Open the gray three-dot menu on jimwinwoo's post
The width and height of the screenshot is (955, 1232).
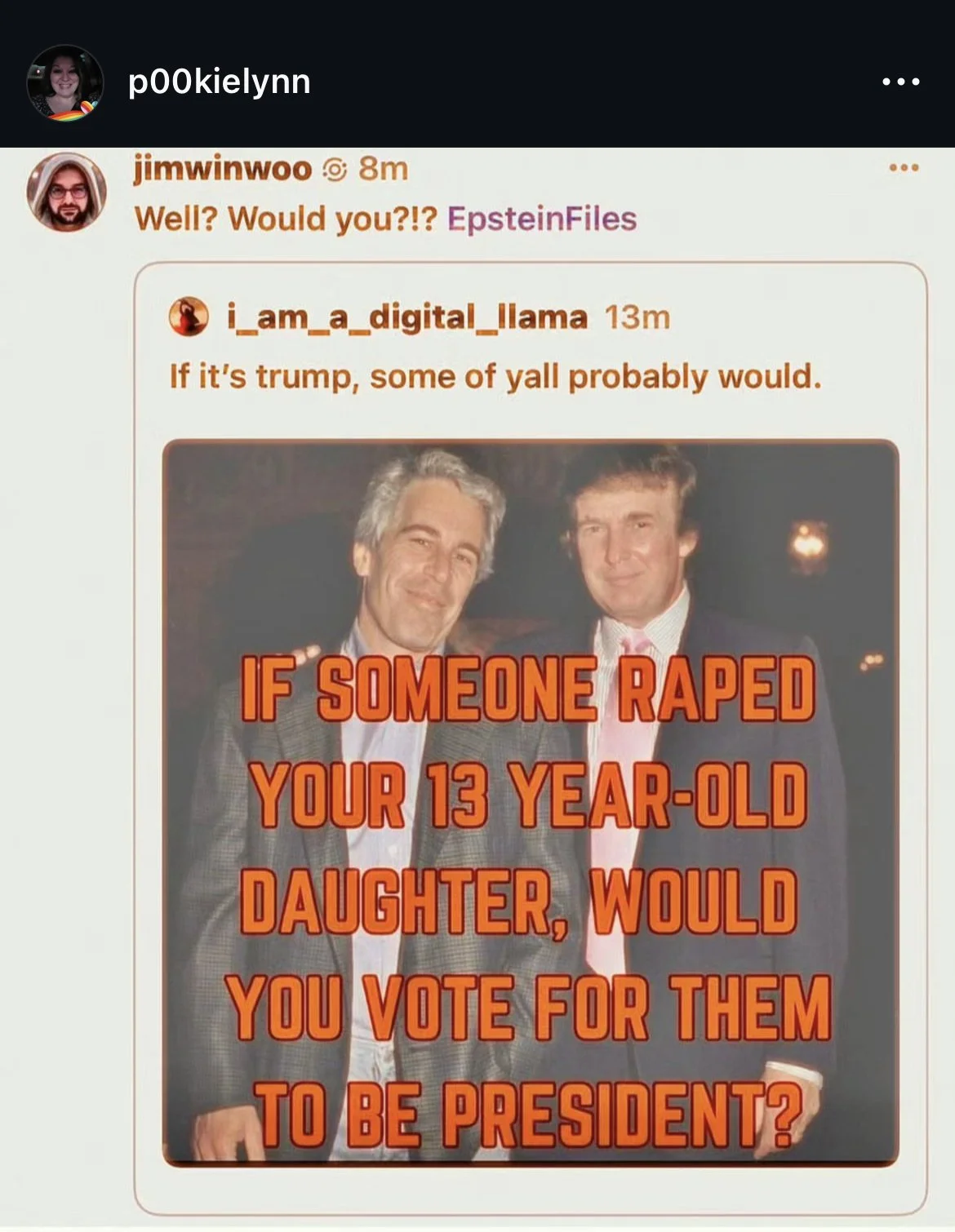coord(905,168)
